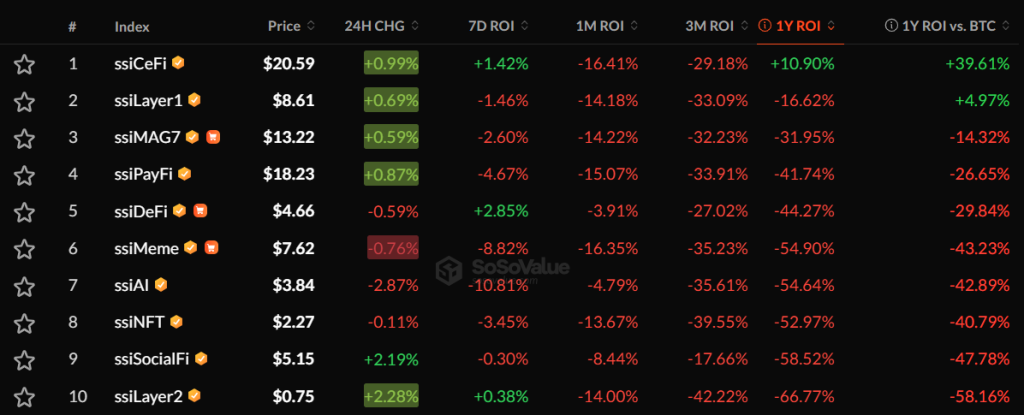Click the verified badge next to ssiAI

(x=161, y=284)
